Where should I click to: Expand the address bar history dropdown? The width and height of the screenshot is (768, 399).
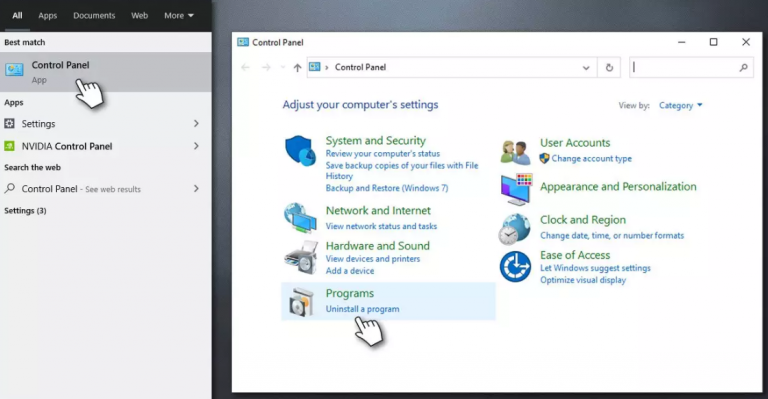click(586, 68)
